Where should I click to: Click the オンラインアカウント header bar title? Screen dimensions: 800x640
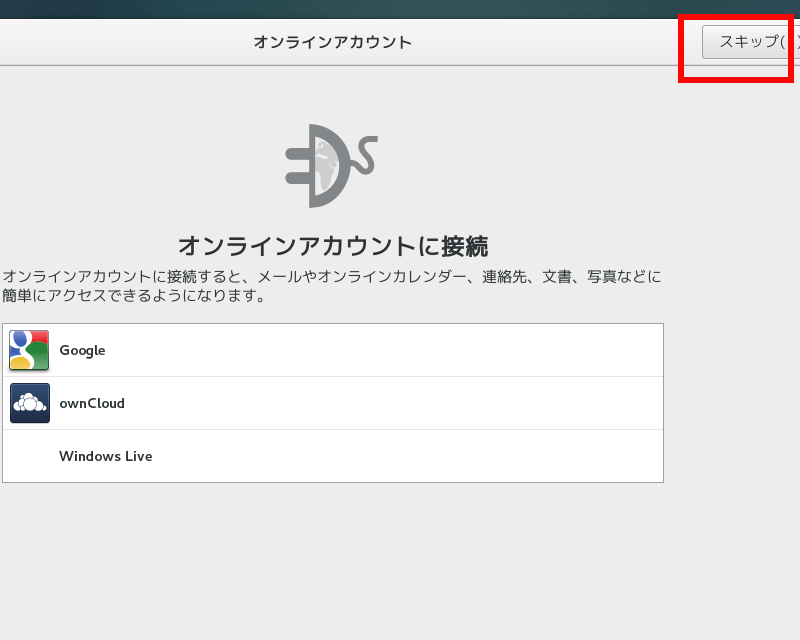point(332,42)
